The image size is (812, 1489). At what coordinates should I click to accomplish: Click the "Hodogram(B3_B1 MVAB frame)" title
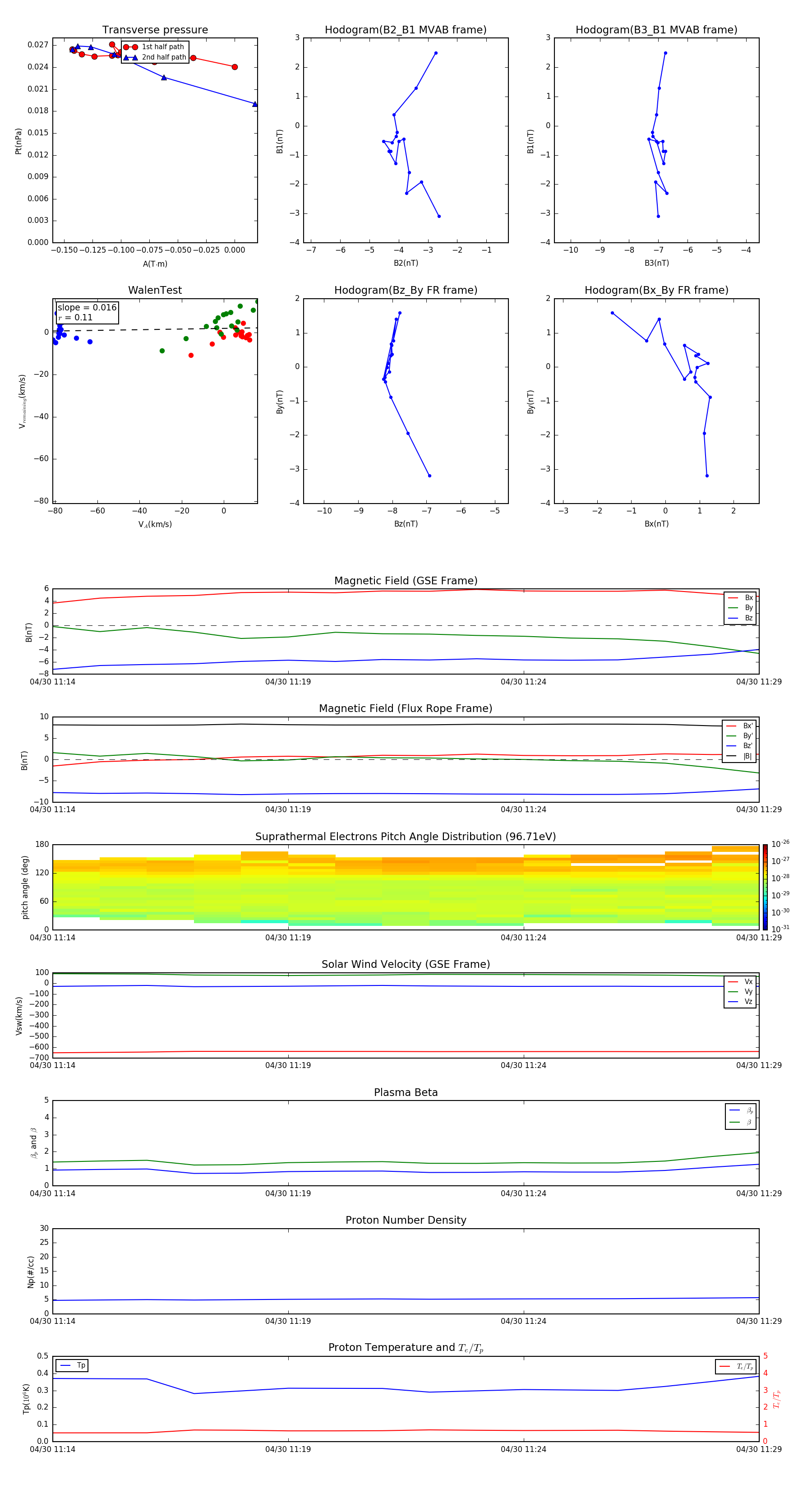(x=656, y=30)
